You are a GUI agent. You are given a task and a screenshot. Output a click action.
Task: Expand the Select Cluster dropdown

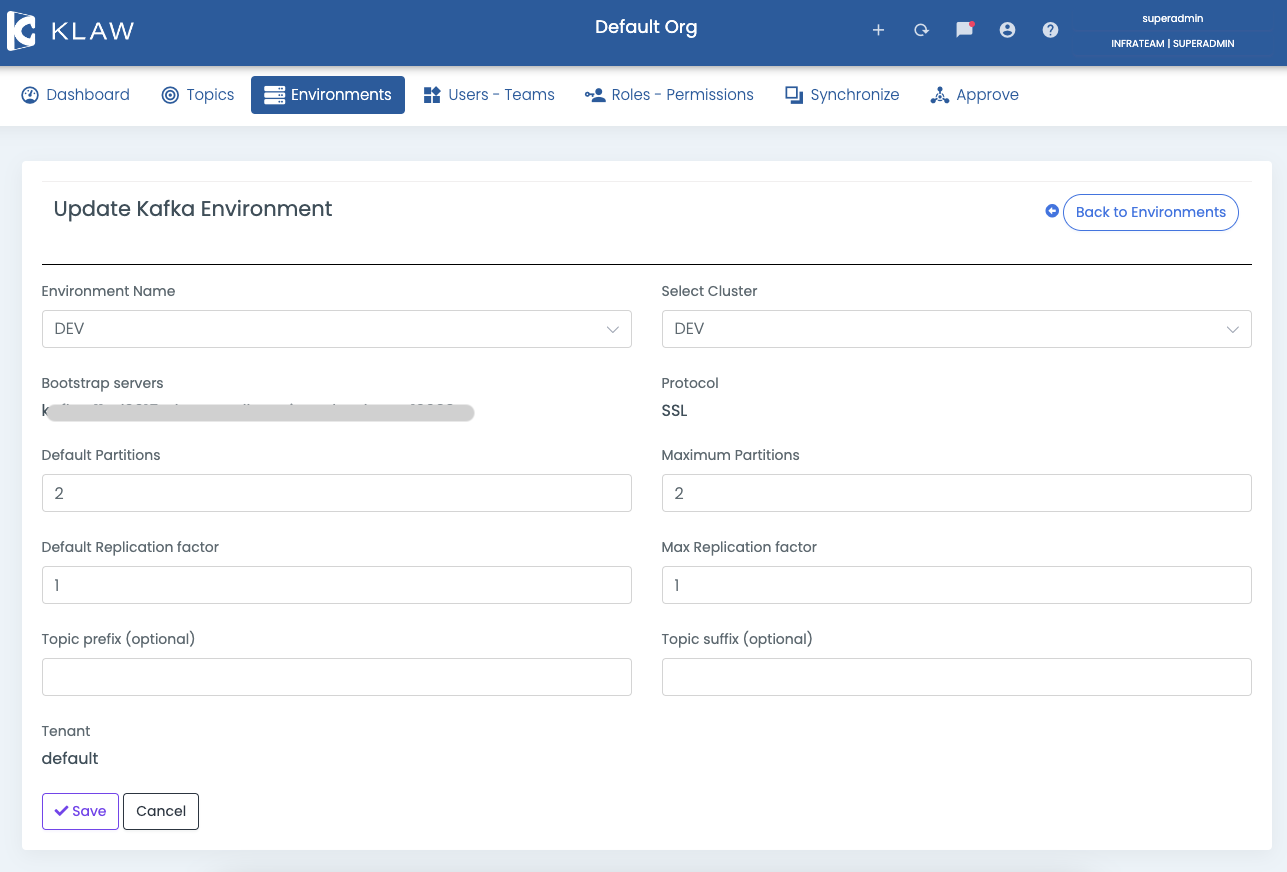click(956, 329)
